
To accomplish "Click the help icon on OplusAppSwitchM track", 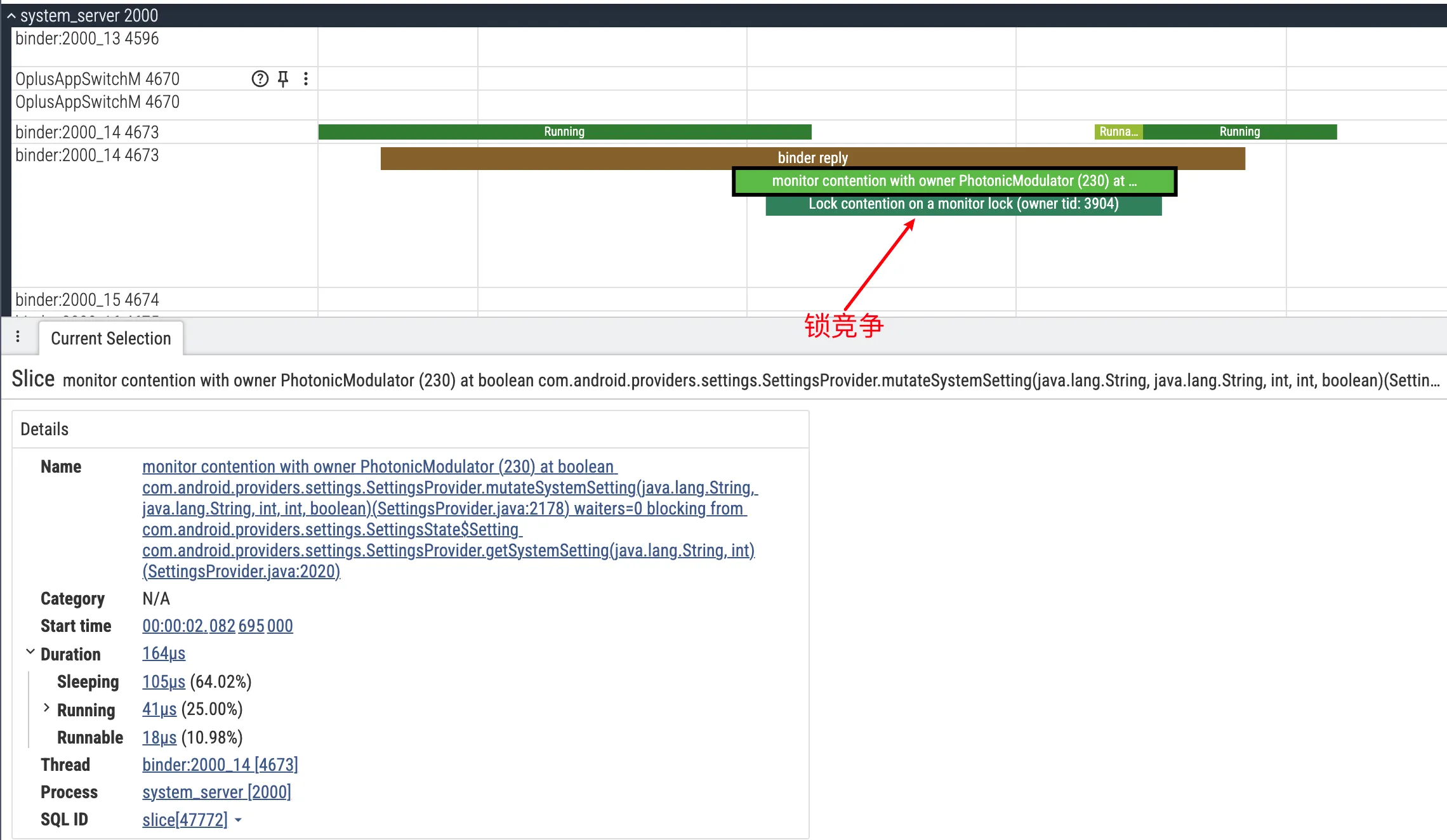I will point(260,79).
